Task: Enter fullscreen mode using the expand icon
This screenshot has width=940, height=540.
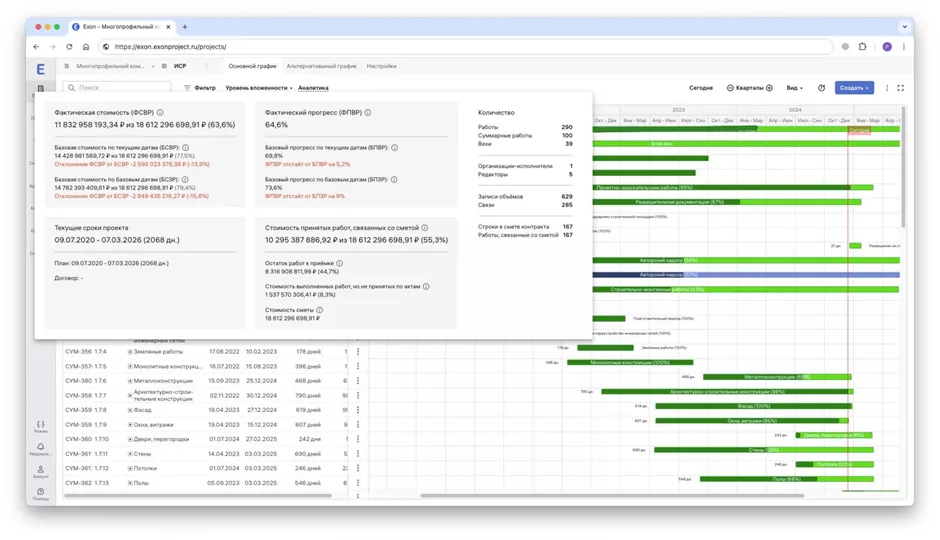Action: point(900,88)
